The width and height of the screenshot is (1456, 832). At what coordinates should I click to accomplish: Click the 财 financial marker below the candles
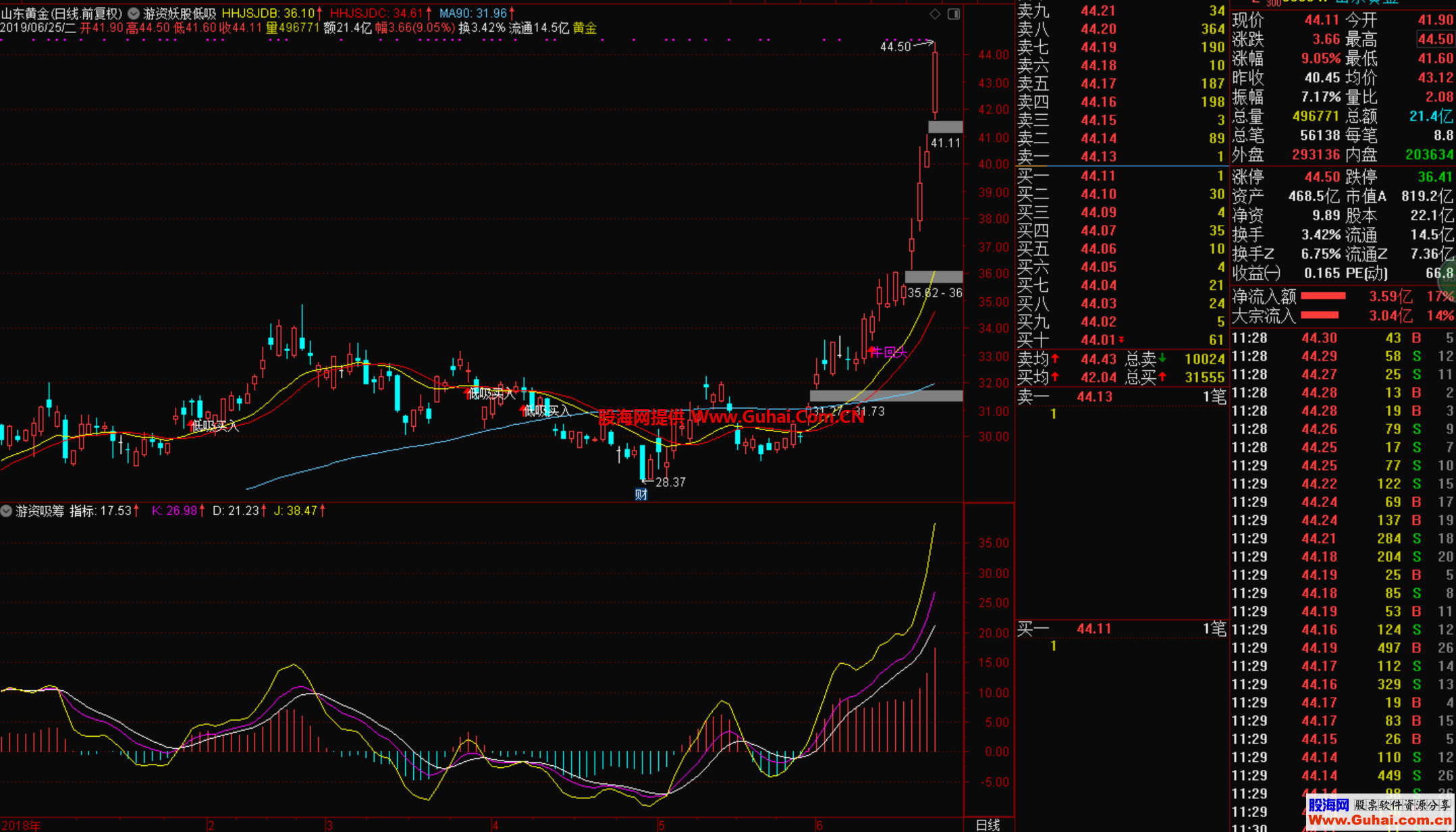point(641,494)
